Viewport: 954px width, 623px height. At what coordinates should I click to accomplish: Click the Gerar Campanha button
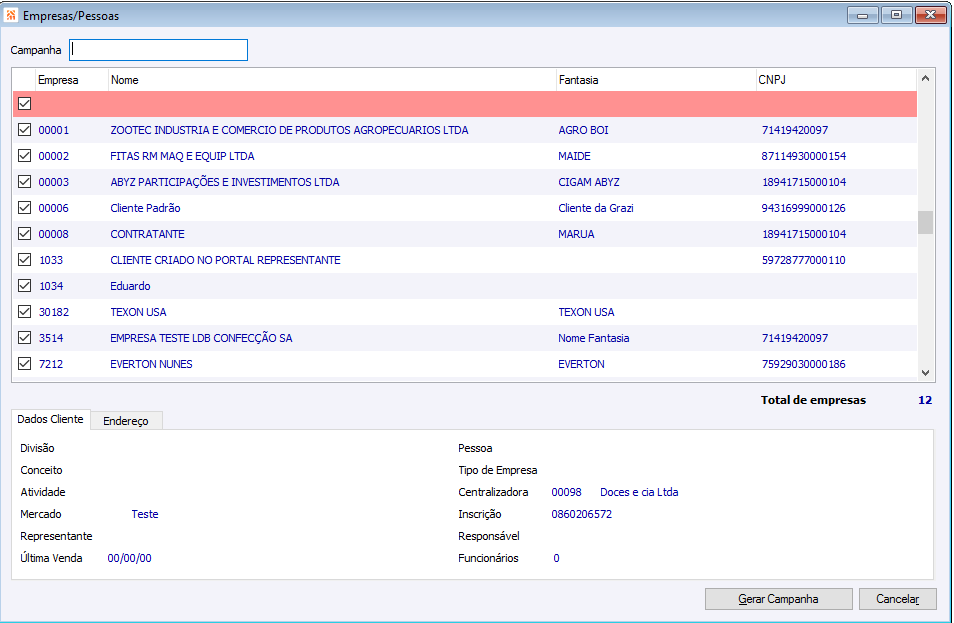coord(778,599)
